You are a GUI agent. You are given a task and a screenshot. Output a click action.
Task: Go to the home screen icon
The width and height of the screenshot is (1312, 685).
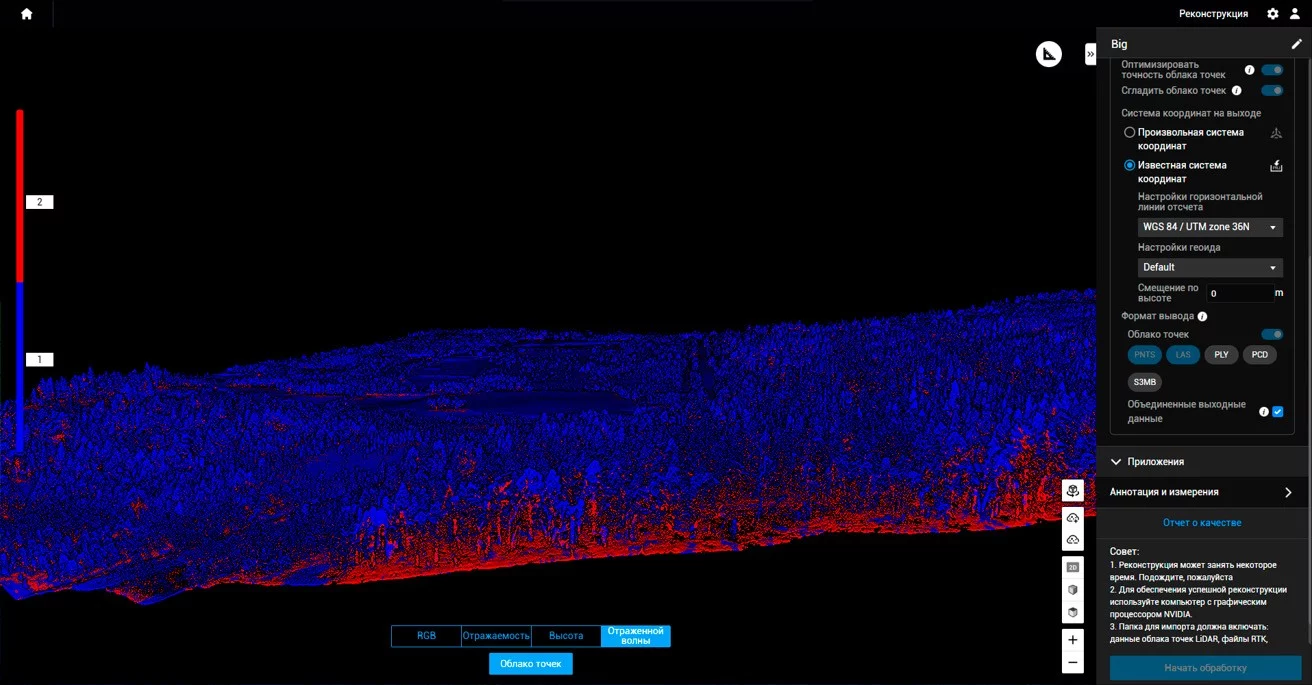click(x=27, y=14)
